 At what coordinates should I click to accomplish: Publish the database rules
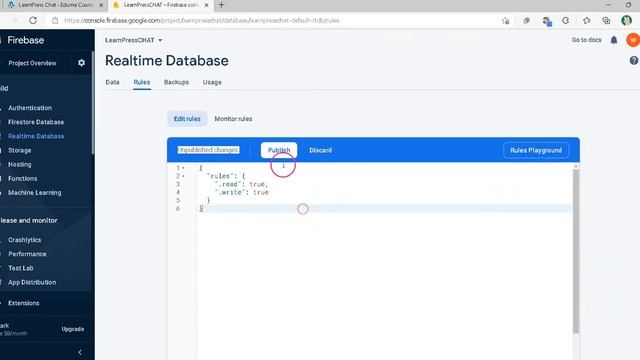279,150
